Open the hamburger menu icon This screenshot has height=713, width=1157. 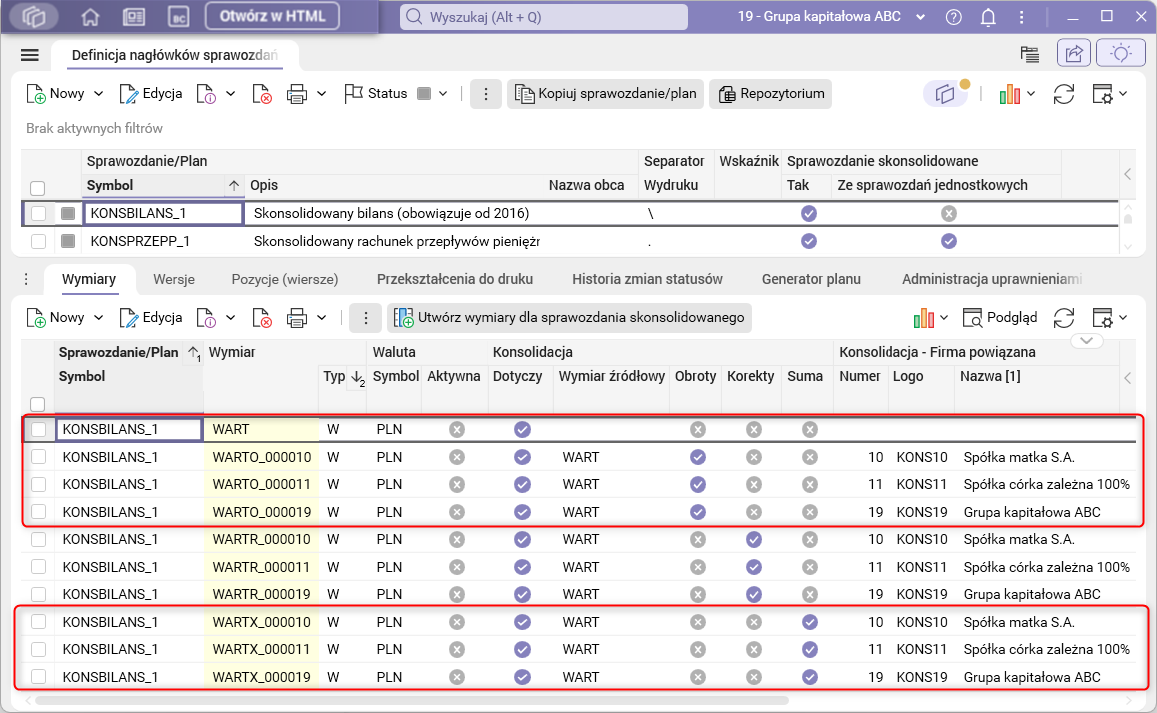[x=29, y=55]
